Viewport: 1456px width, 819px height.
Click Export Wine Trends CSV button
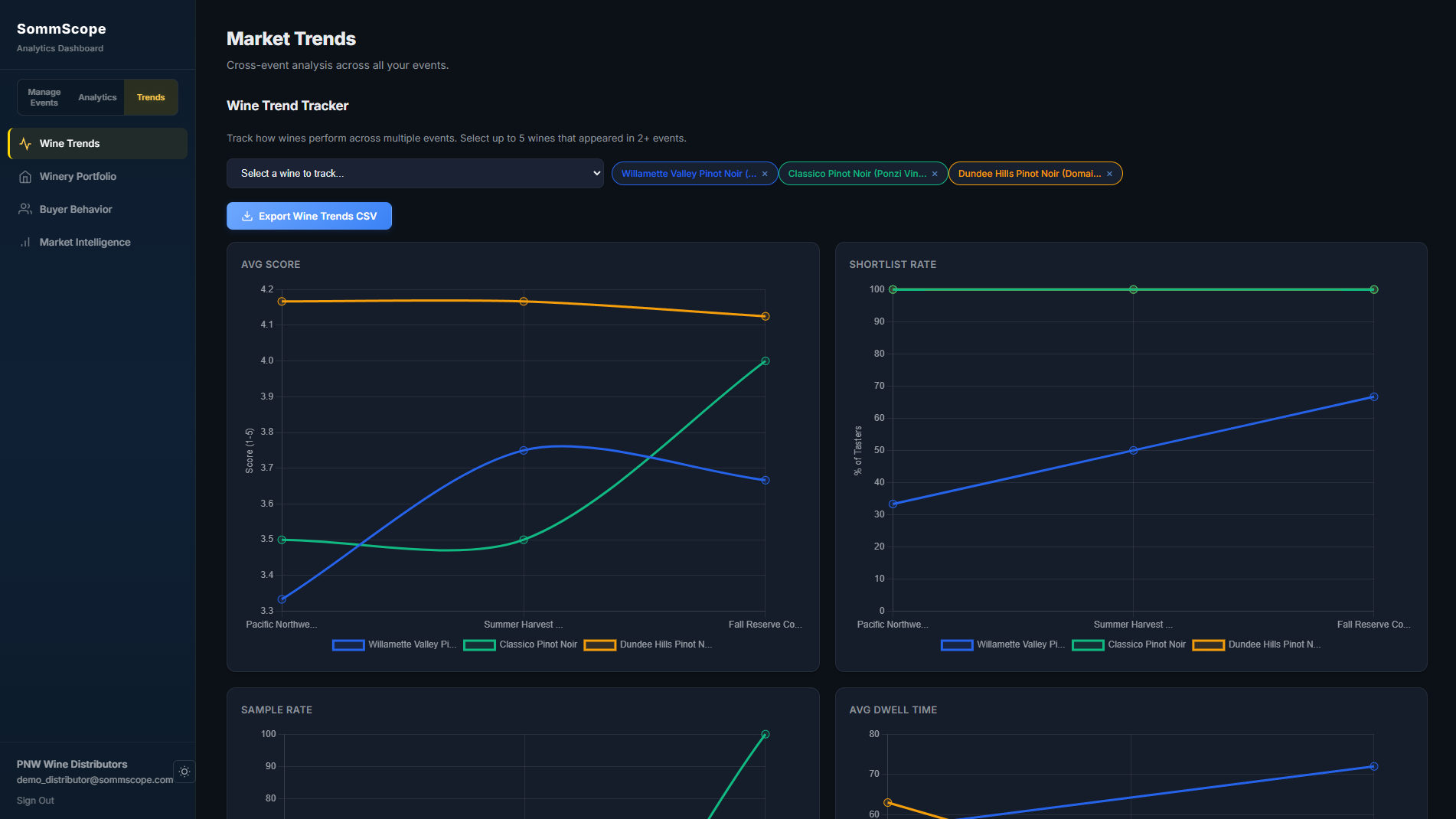click(x=309, y=216)
